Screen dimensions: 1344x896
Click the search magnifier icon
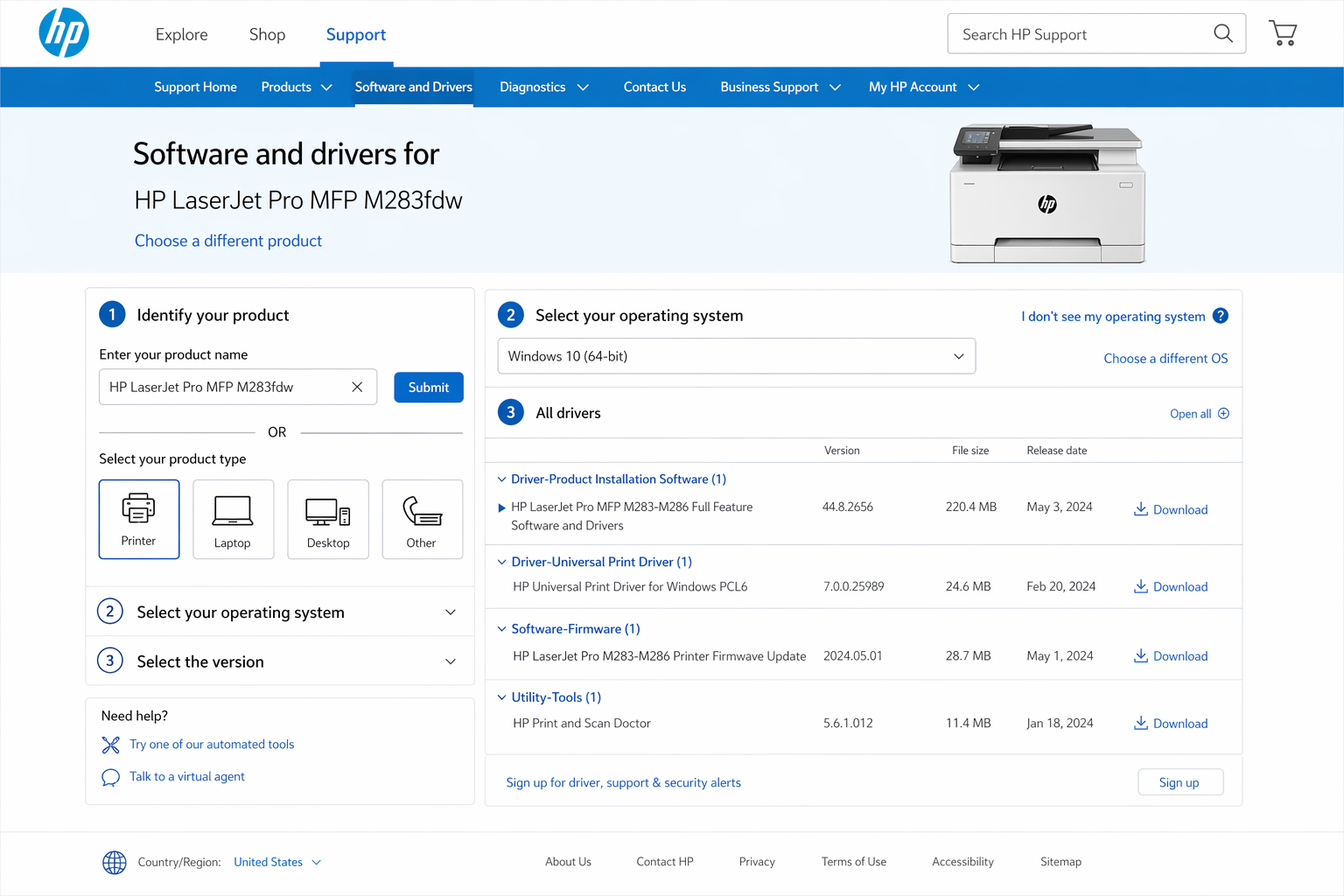pyautogui.click(x=1223, y=33)
